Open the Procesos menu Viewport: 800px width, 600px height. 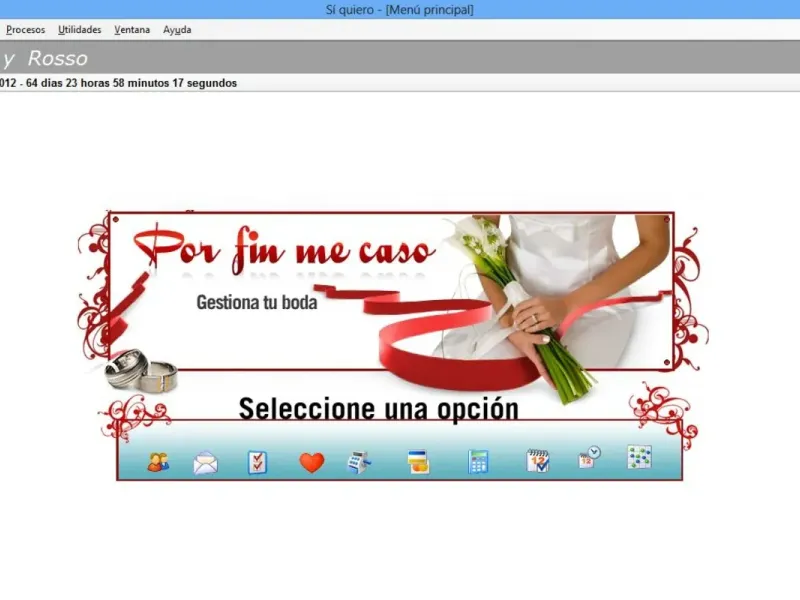click(x=26, y=30)
